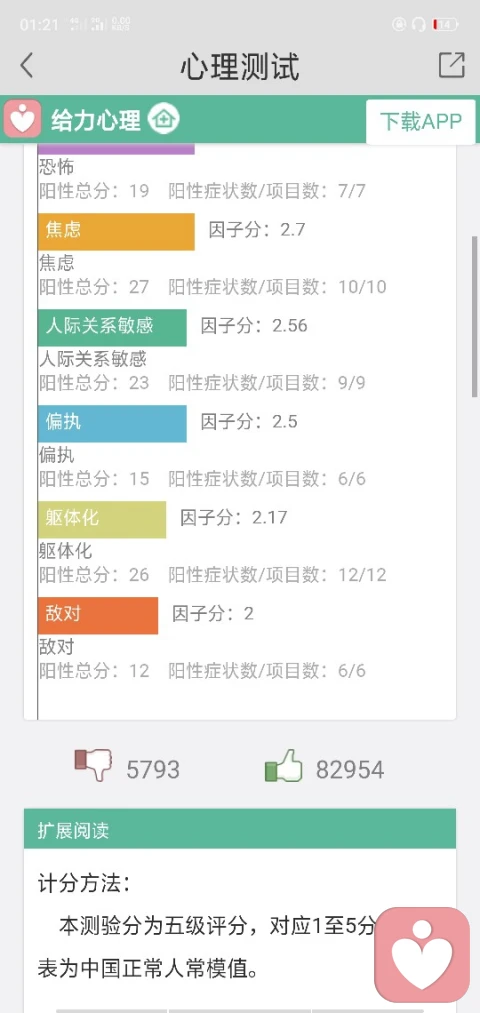Screen dimensions: 480x1013
Task: Tap the back arrow icon
Action: click(26, 66)
